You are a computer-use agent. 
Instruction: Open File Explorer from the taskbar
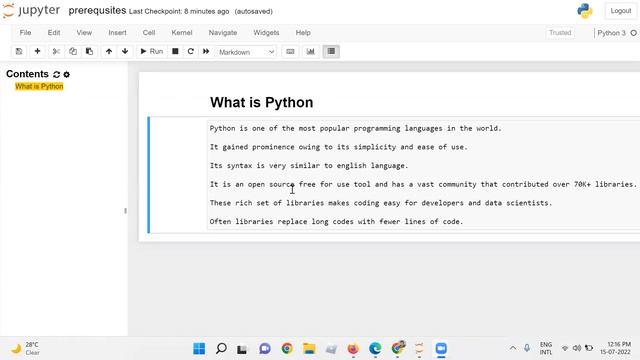coord(309,349)
